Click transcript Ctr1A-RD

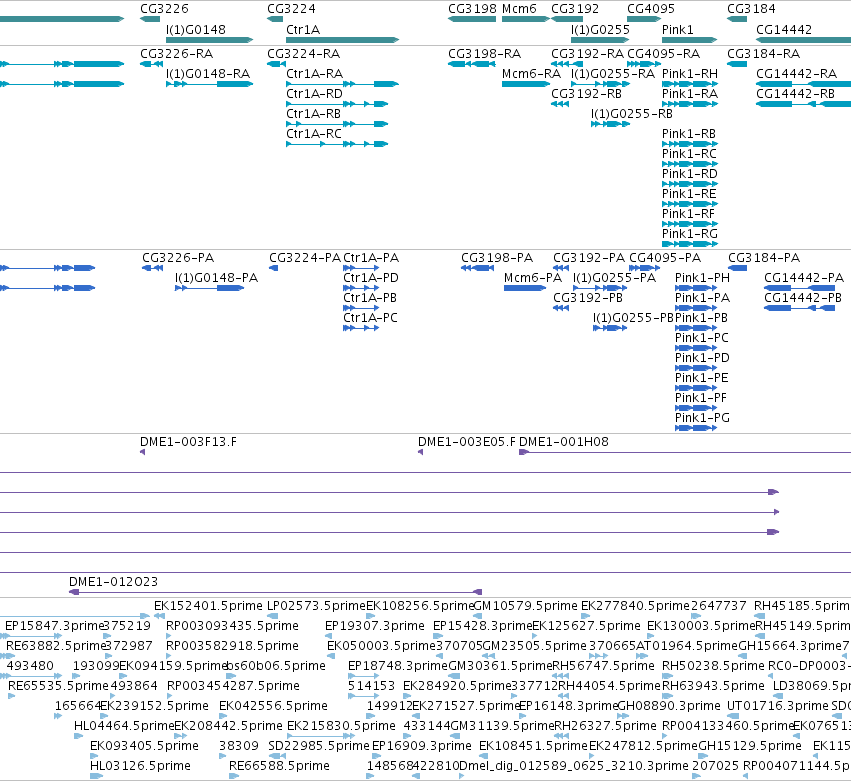(314, 94)
